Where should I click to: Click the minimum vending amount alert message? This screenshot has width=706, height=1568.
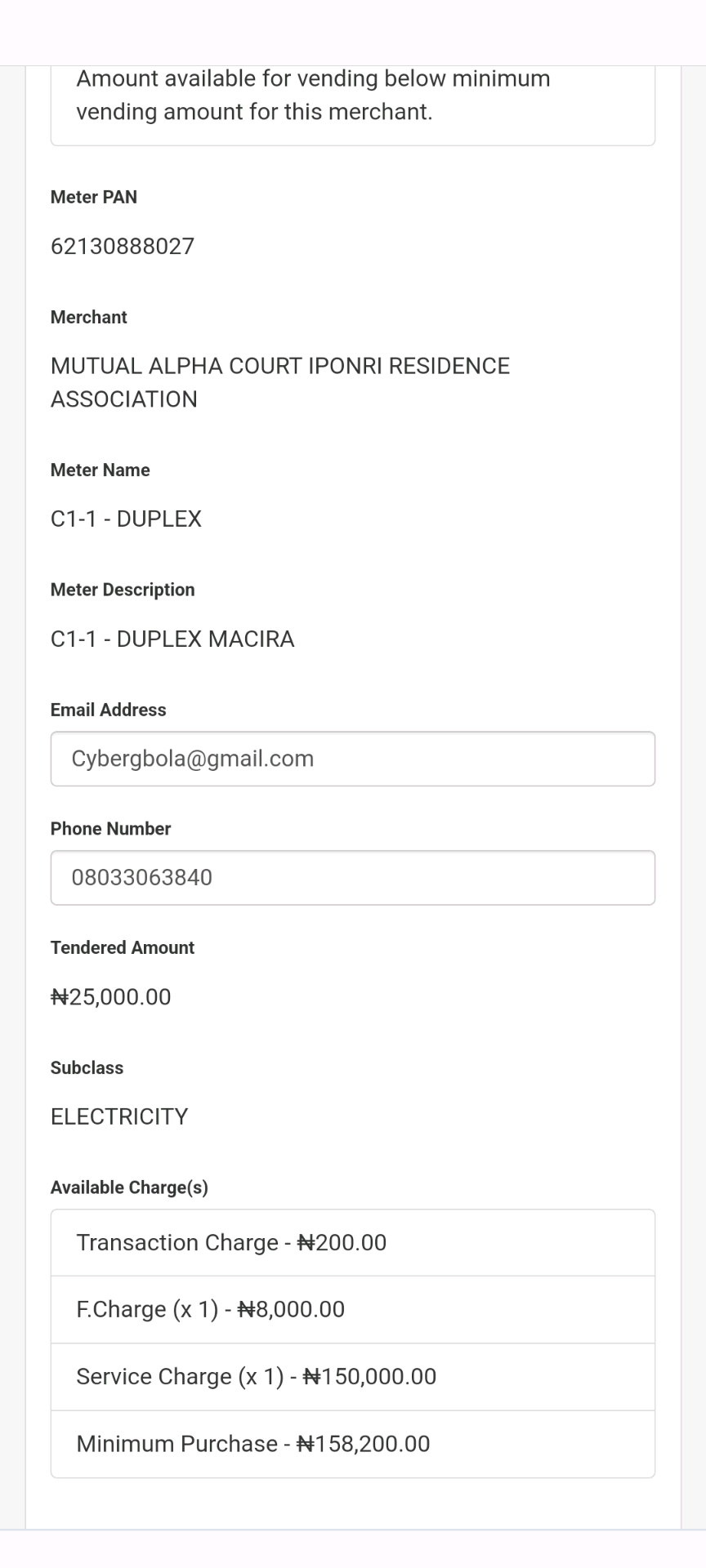pyautogui.click(x=313, y=96)
